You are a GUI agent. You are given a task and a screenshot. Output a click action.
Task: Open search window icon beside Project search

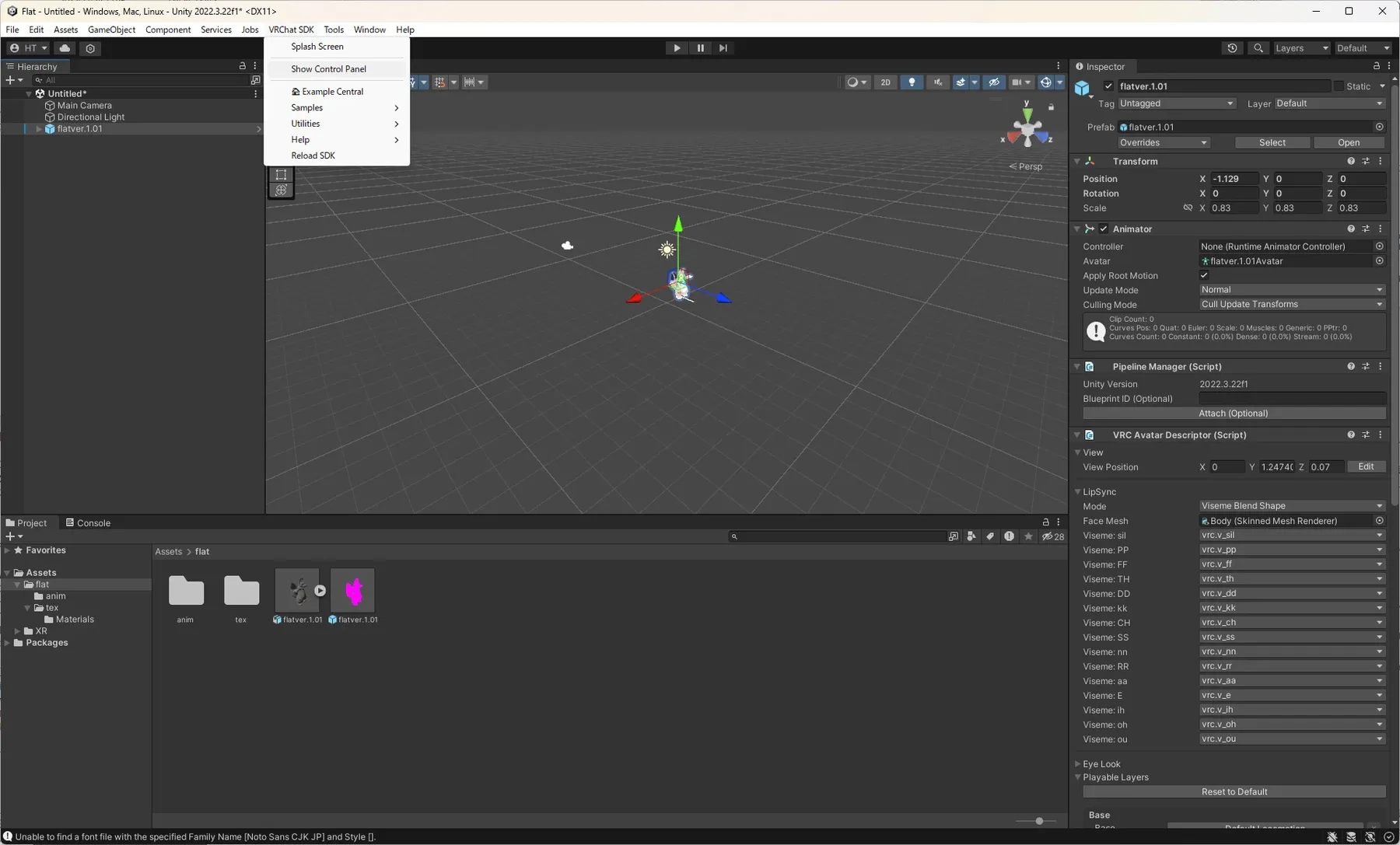pos(953,536)
